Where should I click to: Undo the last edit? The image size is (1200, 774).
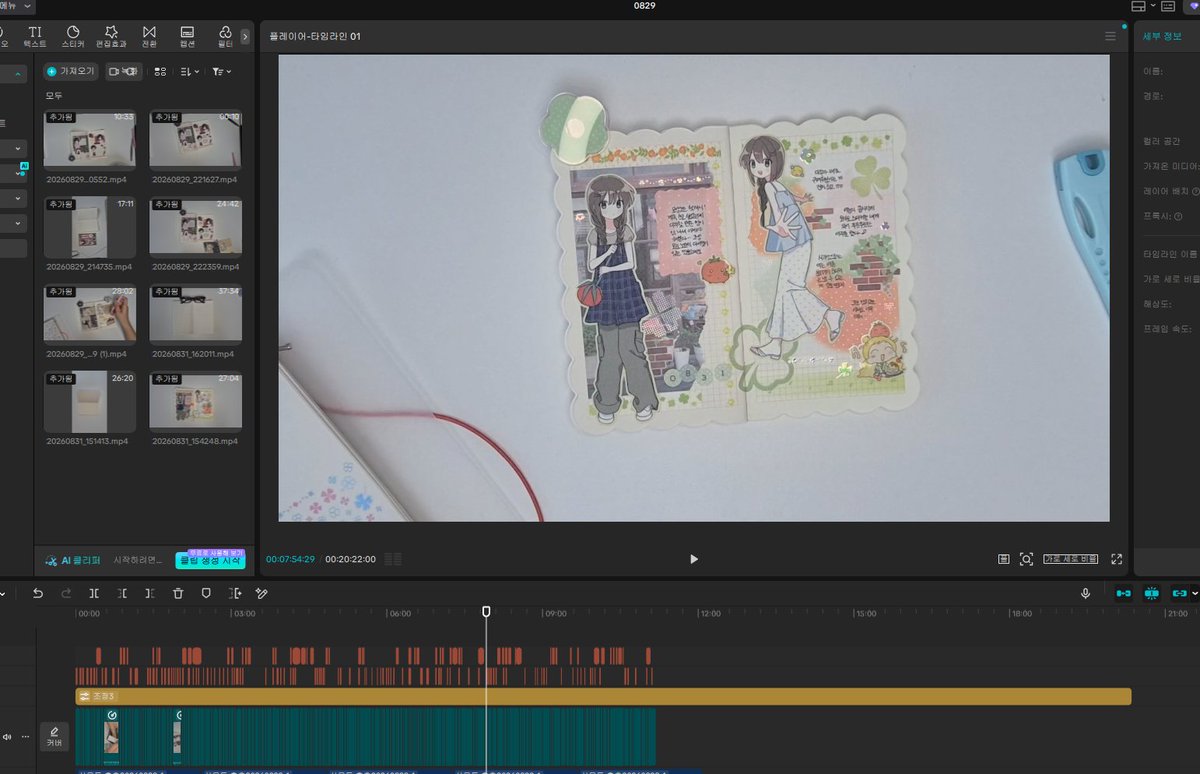[x=38, y=593]
